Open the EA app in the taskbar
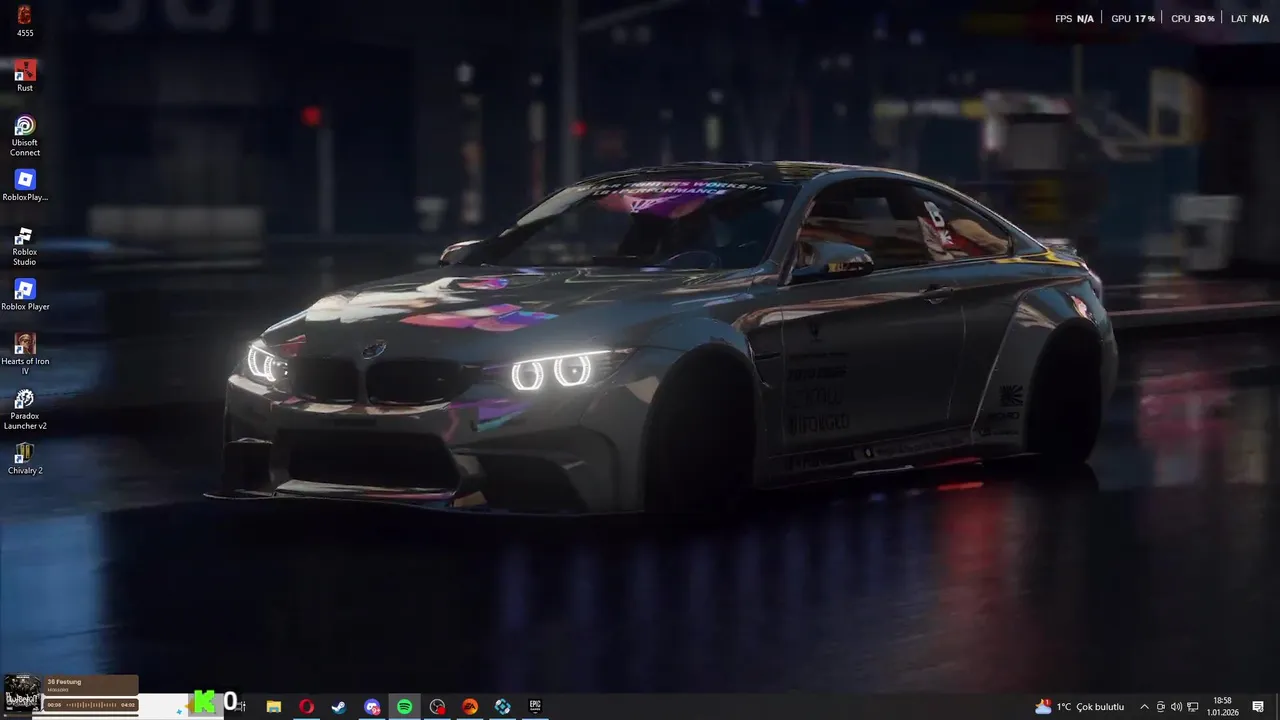Image resolution: width=1280 pixels, height=720 pixels. coord(469,707)
